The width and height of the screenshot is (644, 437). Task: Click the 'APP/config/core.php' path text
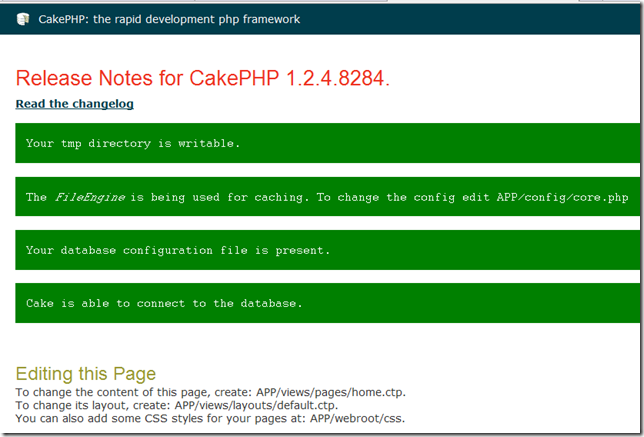562,197
